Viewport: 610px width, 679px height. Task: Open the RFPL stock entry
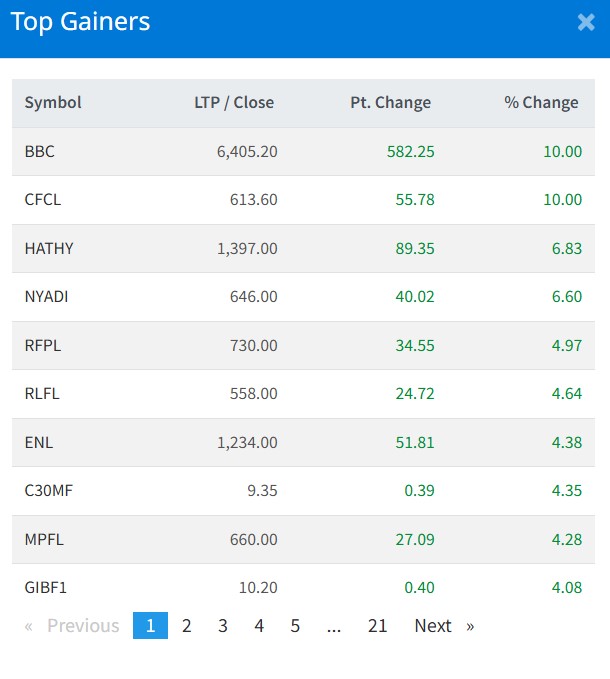[x=43, y=345]
